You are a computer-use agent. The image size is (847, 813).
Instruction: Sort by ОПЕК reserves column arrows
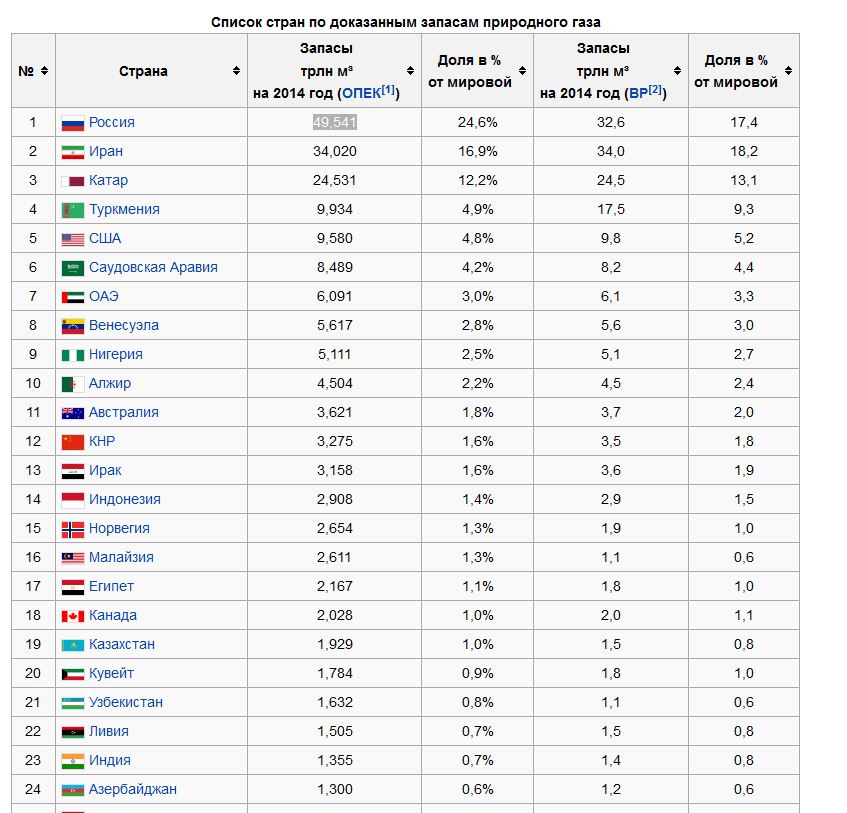(410, 71)
